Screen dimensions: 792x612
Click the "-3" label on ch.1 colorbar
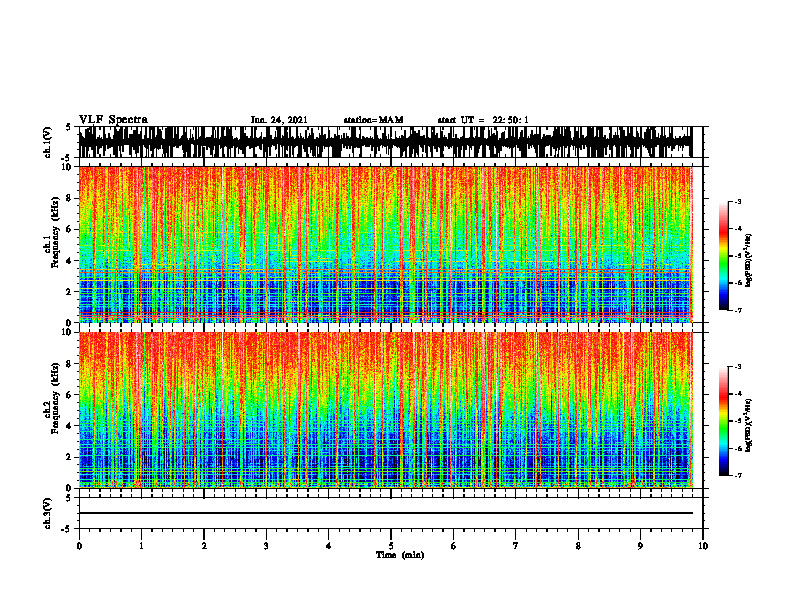(x=738, y=201)
